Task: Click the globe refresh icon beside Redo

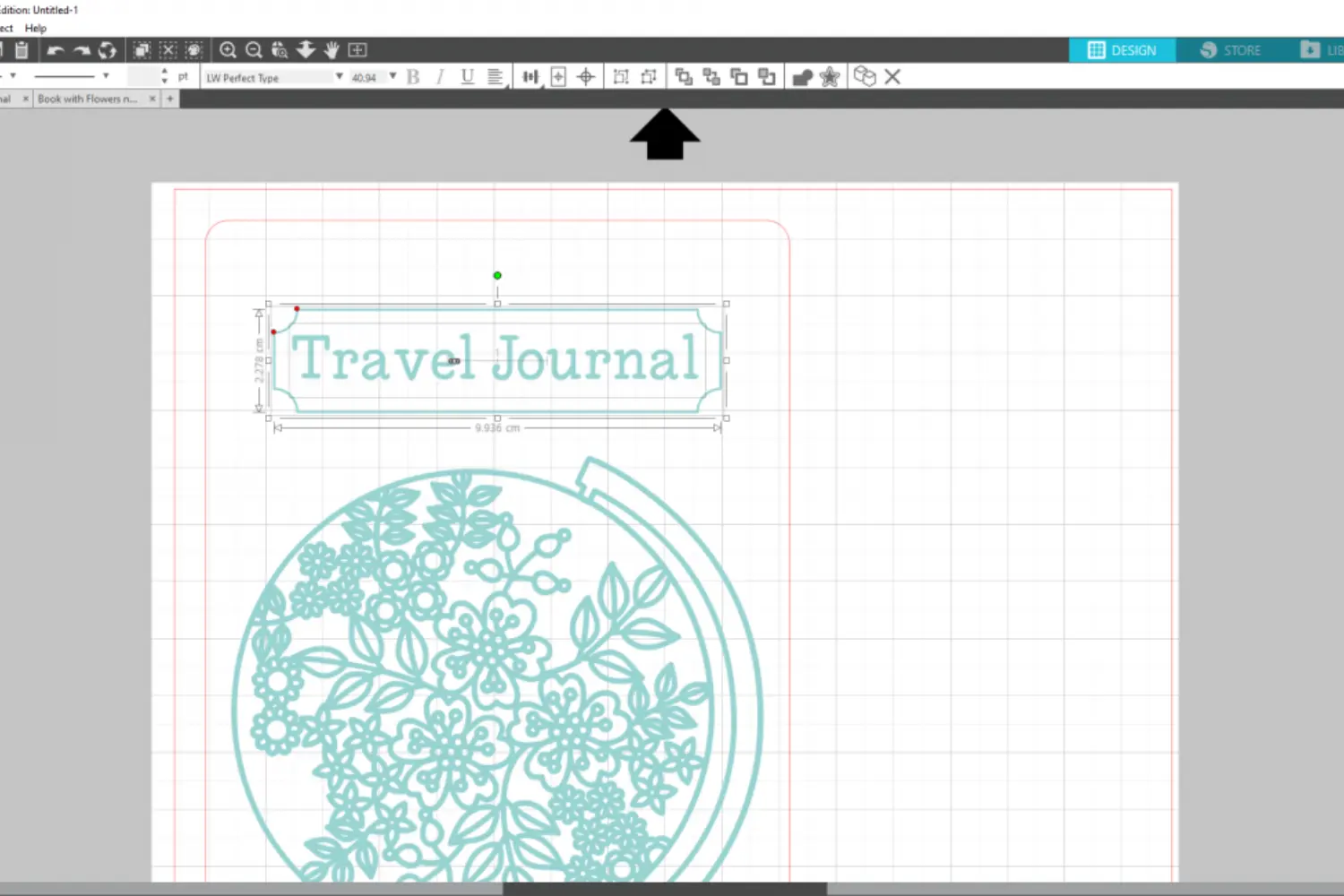Action: pos(108,50)
